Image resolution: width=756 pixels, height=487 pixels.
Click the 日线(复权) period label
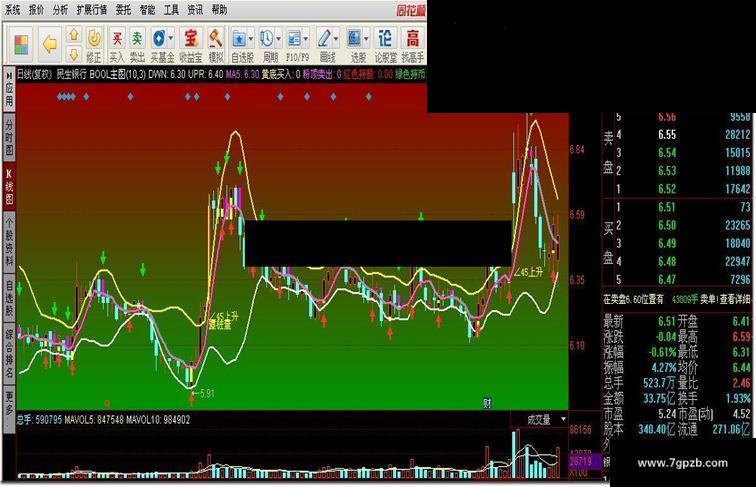pos(34,74)
